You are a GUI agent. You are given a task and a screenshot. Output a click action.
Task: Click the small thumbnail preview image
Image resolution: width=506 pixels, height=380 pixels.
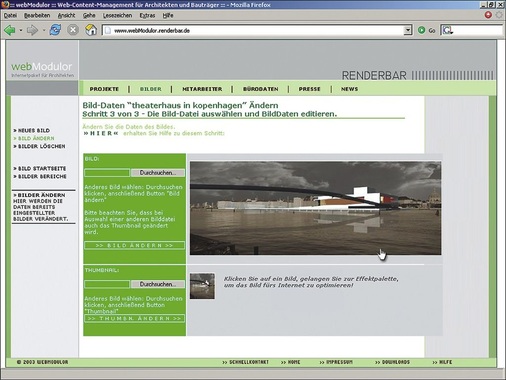click(202, 286)
